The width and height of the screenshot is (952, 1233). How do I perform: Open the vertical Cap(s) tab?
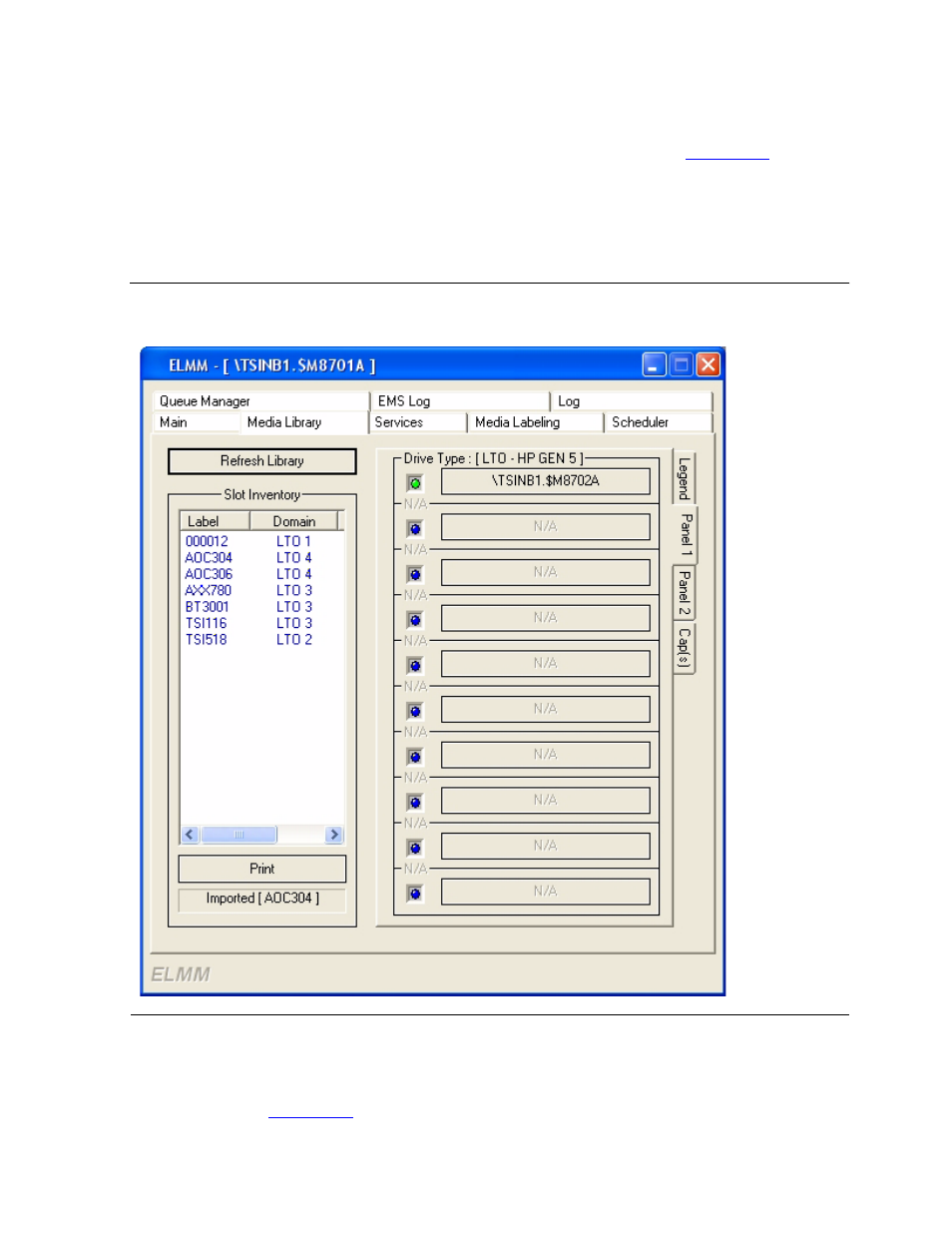tap(685, 648)
